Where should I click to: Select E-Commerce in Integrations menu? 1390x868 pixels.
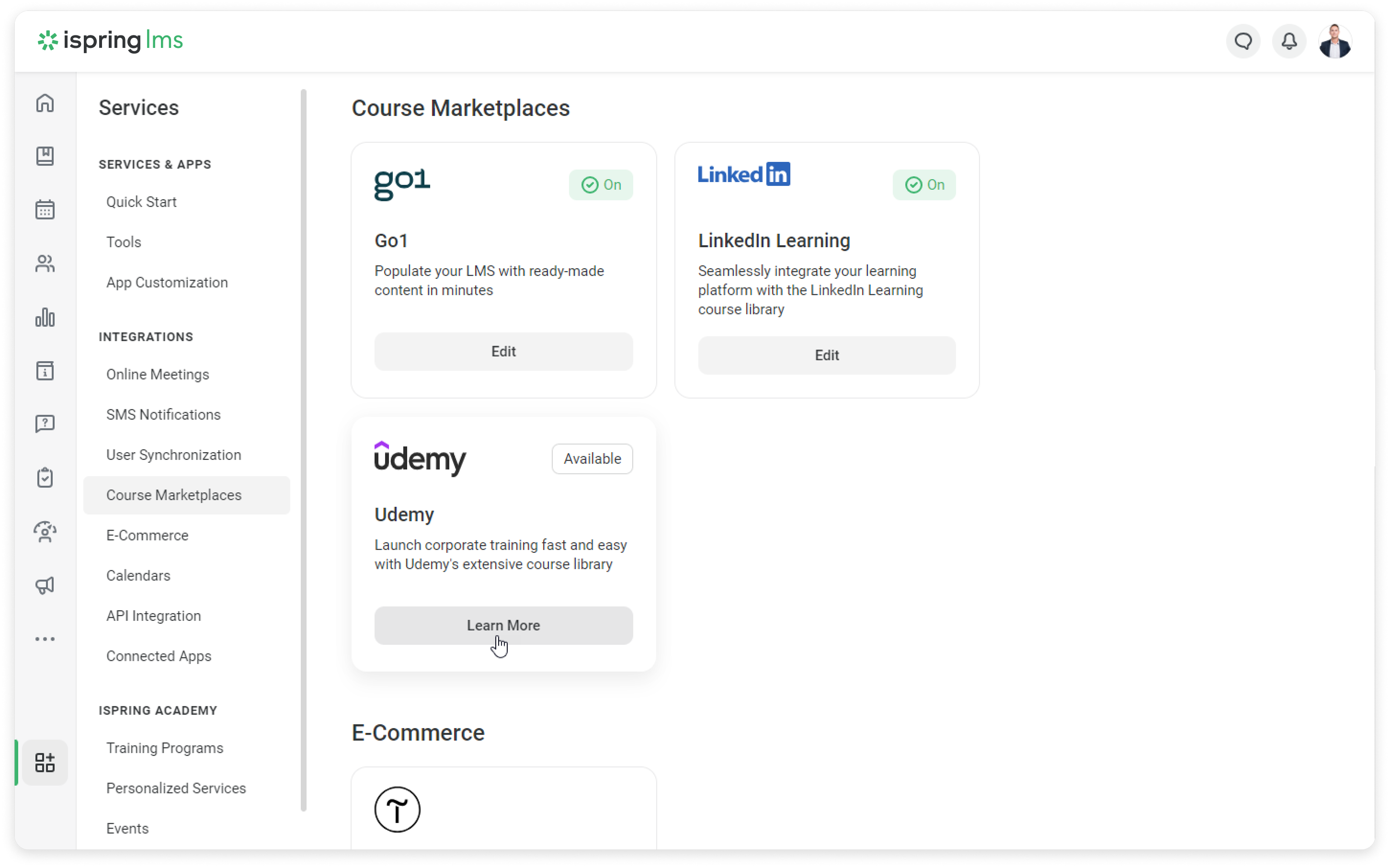[x=147, y=535]
